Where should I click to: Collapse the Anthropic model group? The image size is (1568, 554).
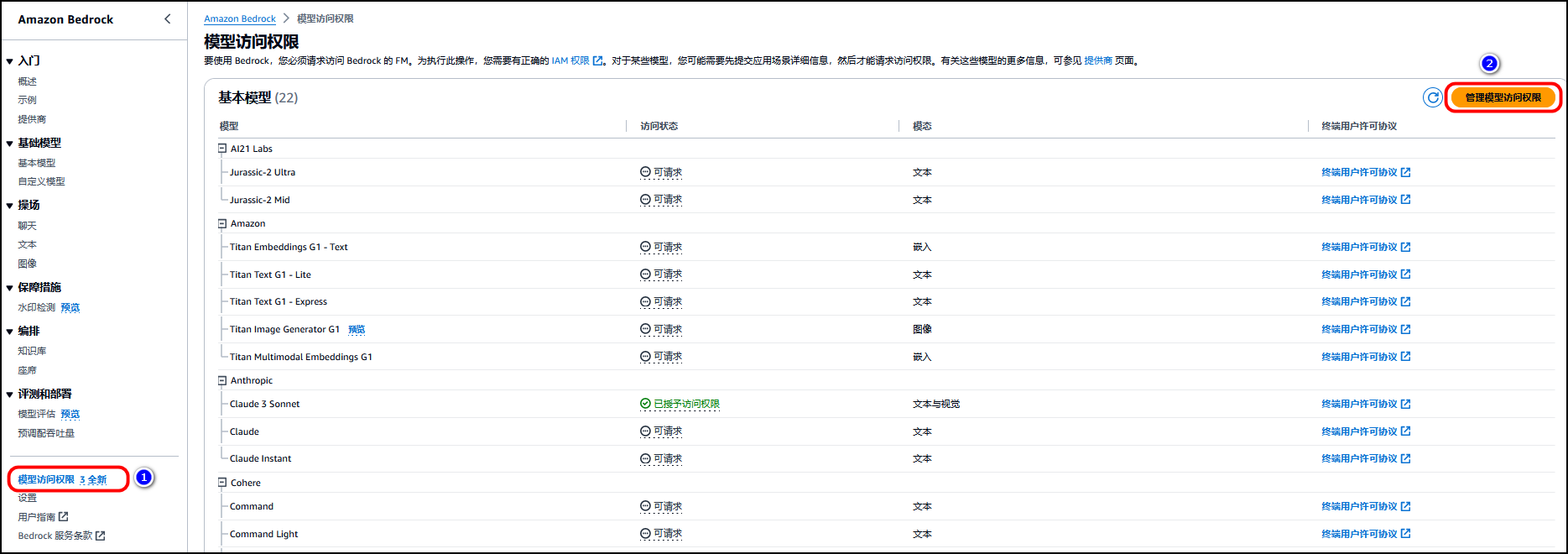tap(222, 380)
